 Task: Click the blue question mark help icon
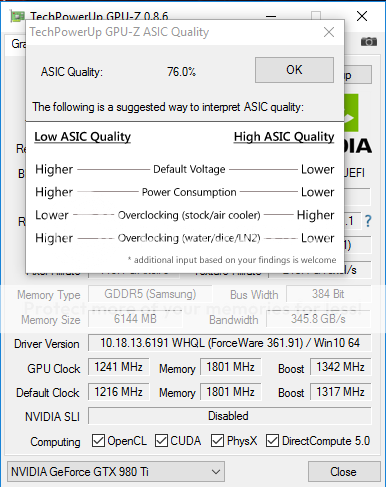368,221
